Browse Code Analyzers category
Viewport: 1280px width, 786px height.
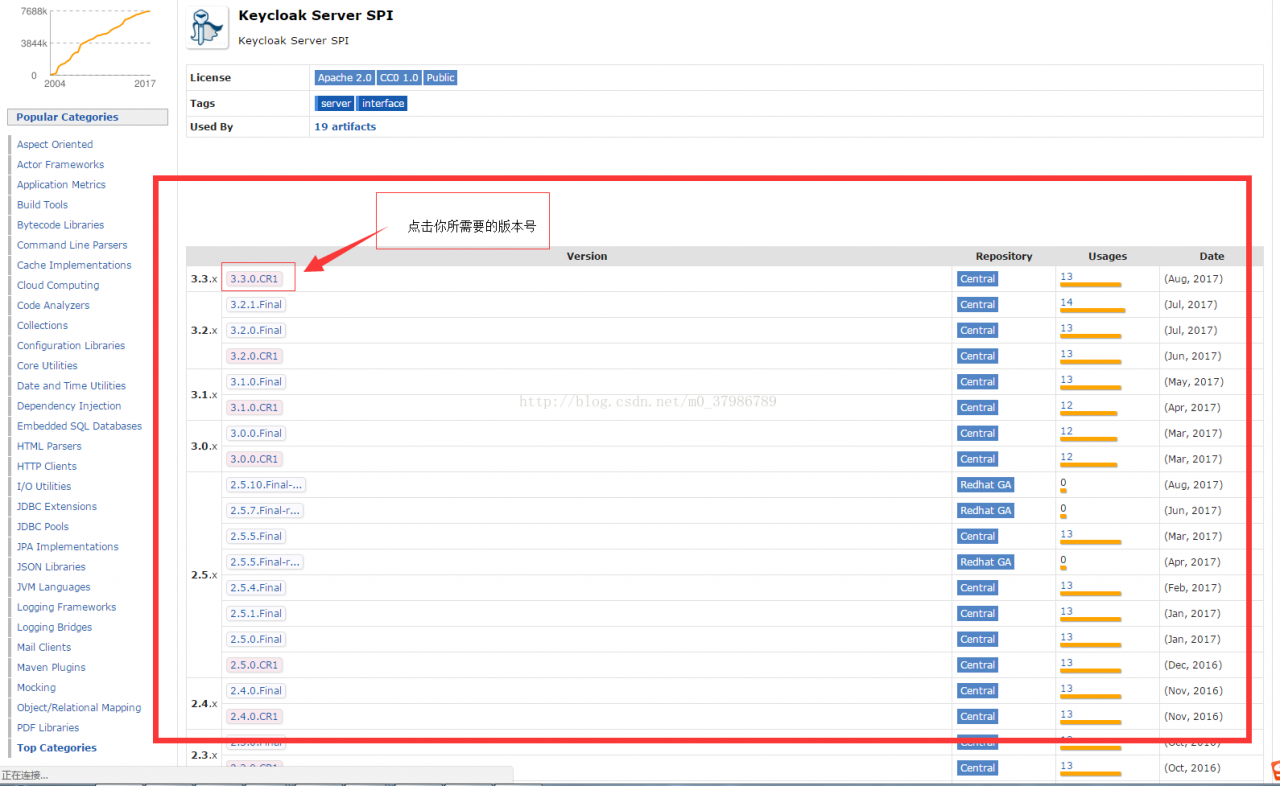click(53, 305)
